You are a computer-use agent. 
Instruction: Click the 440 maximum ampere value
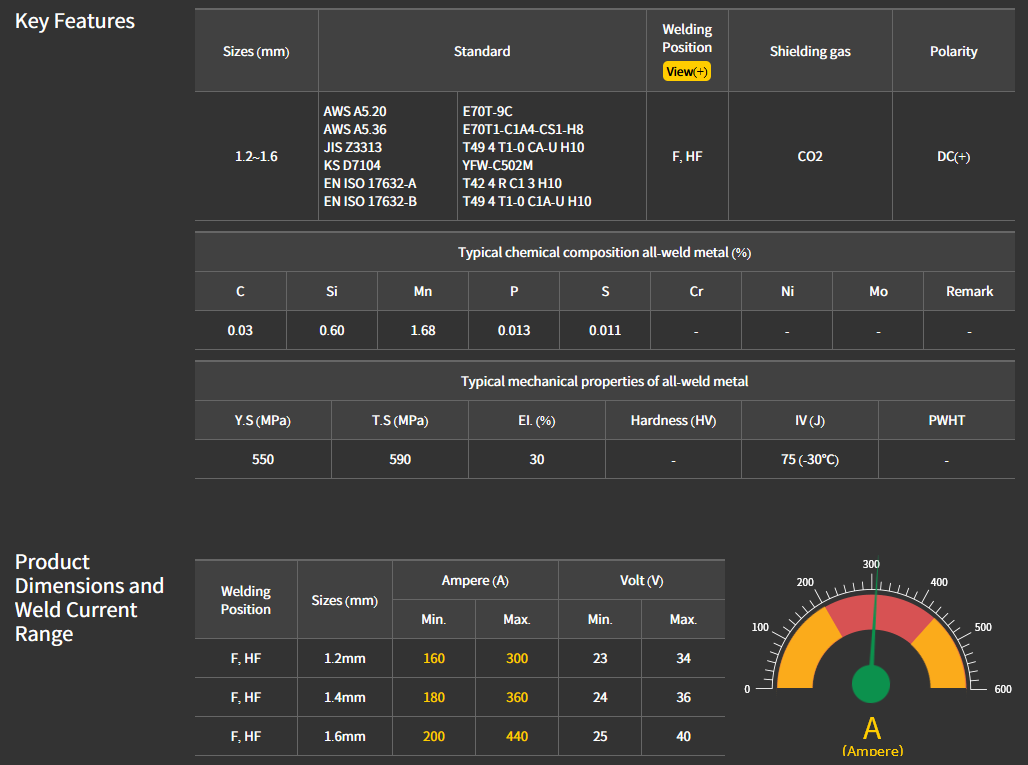(517, 736)
